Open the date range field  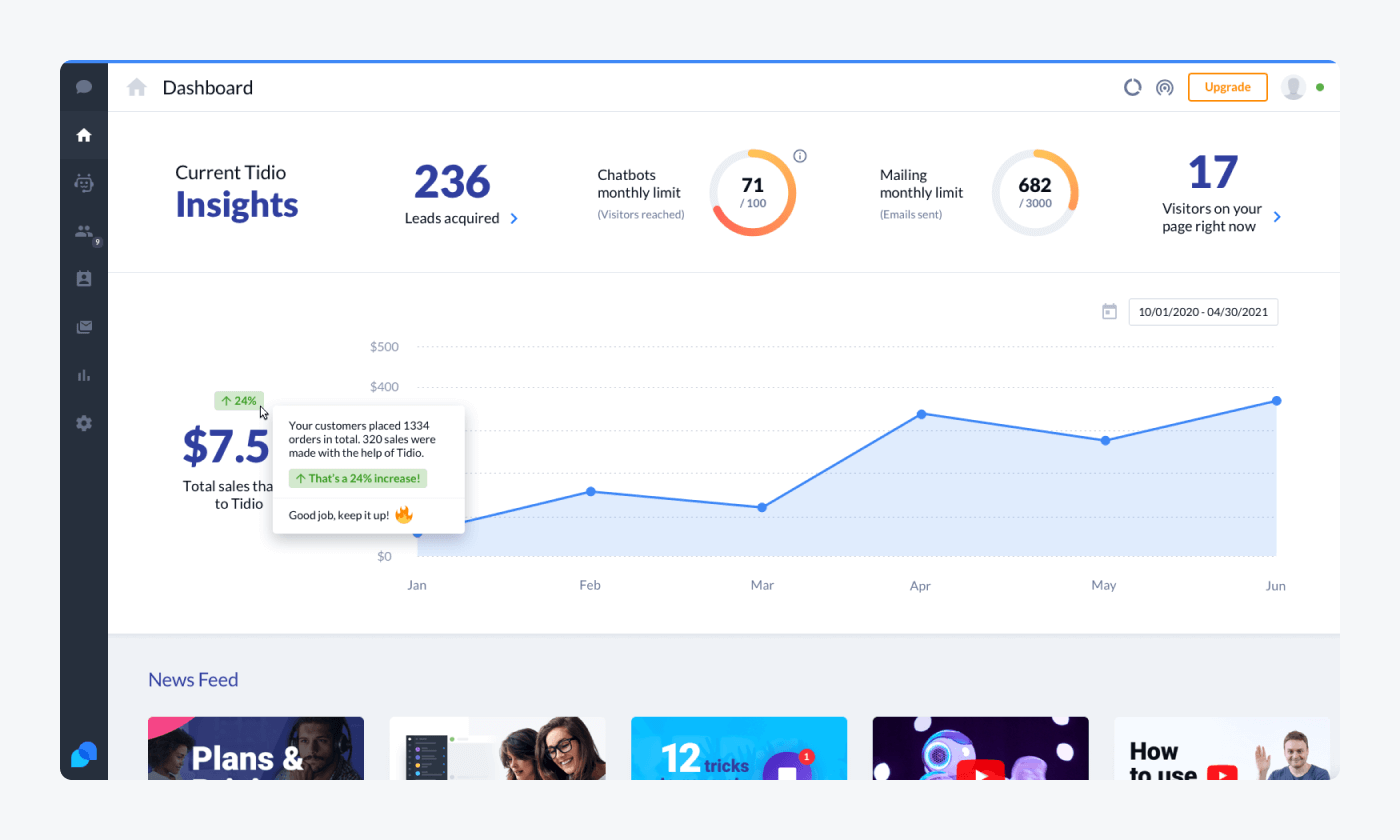pyautogui.click(x=1203, y=311)
